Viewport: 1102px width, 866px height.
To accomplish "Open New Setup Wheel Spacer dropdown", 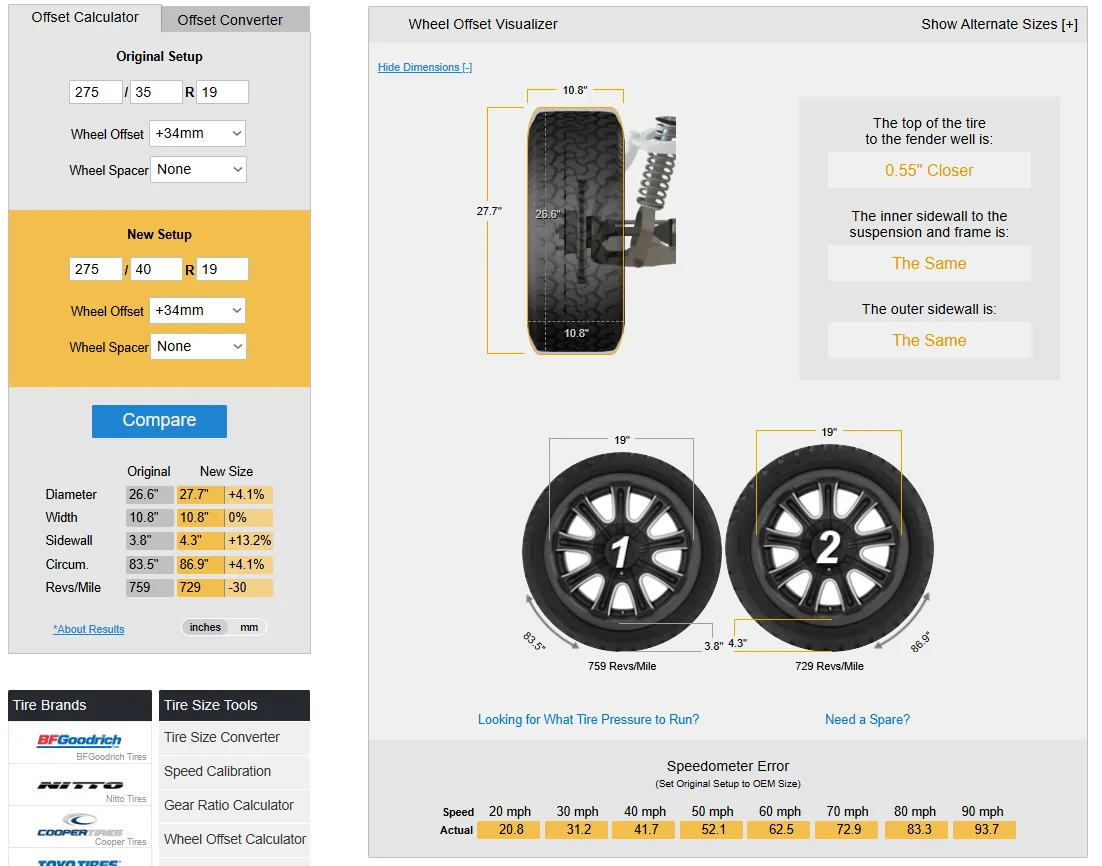I will pos(198,347).
